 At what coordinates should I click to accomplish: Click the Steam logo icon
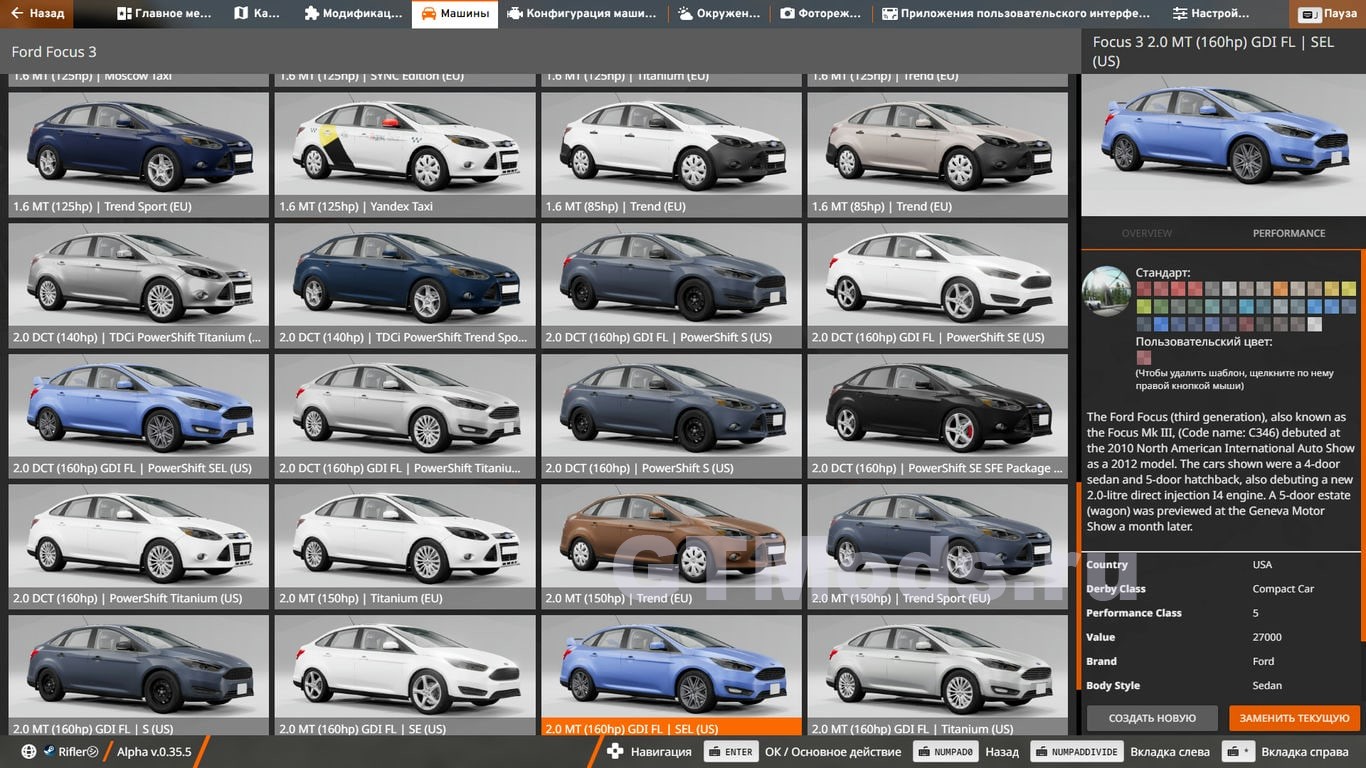click(48, 752)
